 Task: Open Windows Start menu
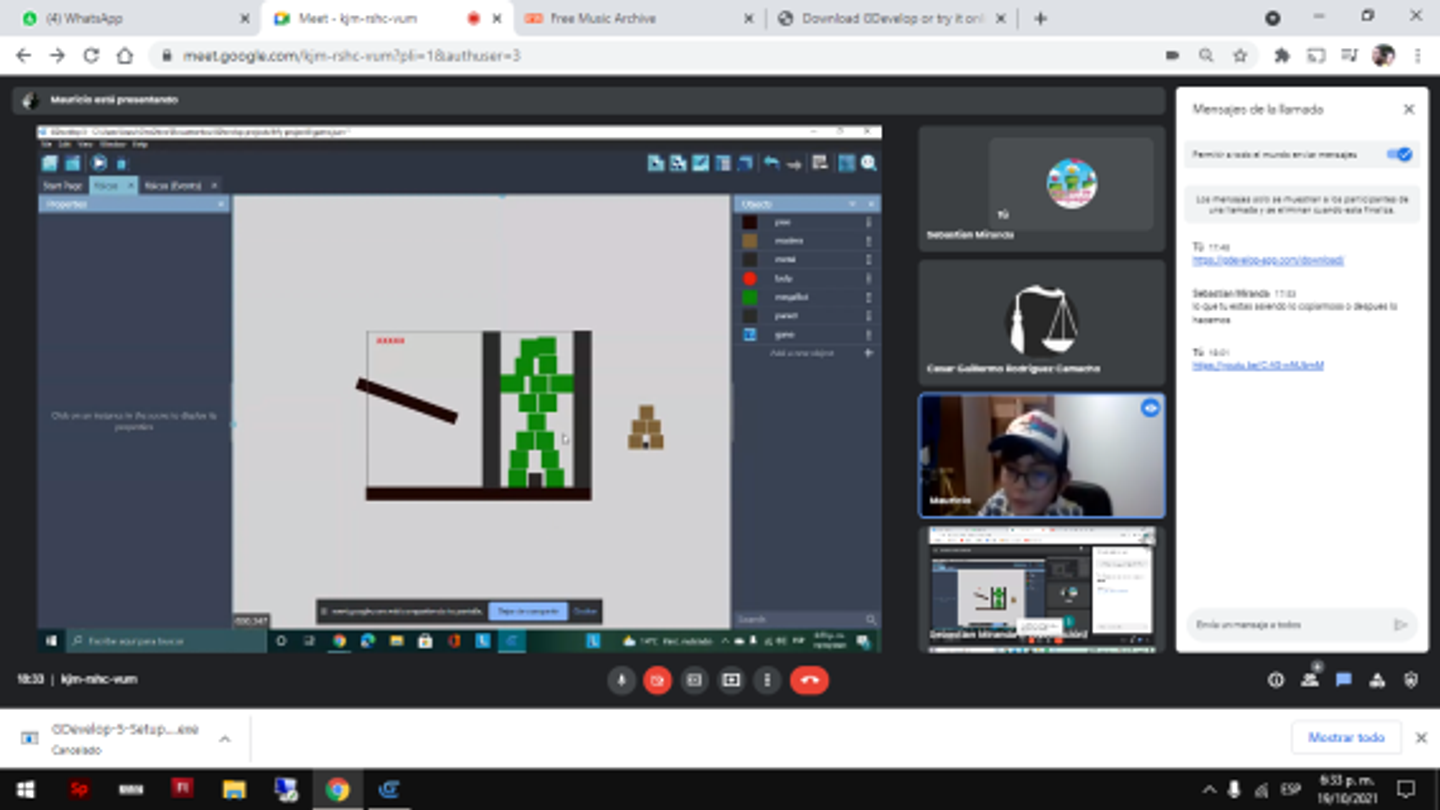coord(25,790)
